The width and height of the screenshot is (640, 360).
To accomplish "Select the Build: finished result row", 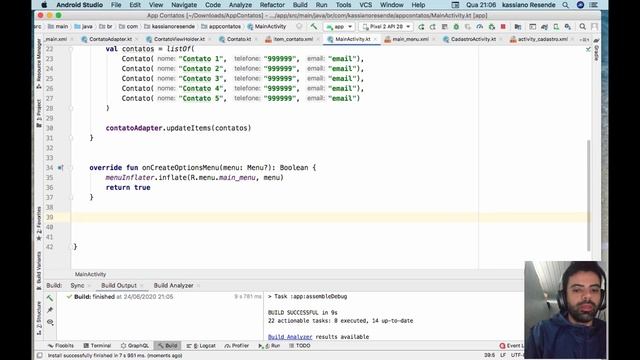I will (x=163, y=297).
